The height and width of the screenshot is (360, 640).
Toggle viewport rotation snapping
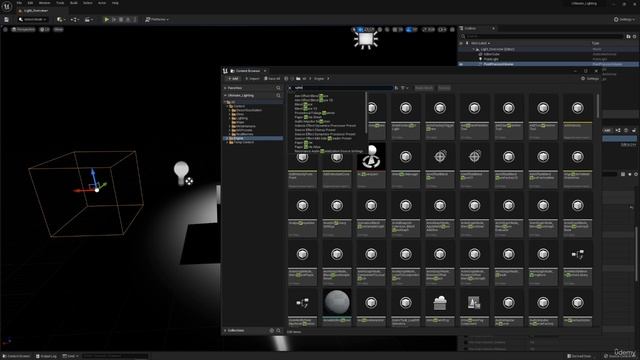click(x=409, y=29)
